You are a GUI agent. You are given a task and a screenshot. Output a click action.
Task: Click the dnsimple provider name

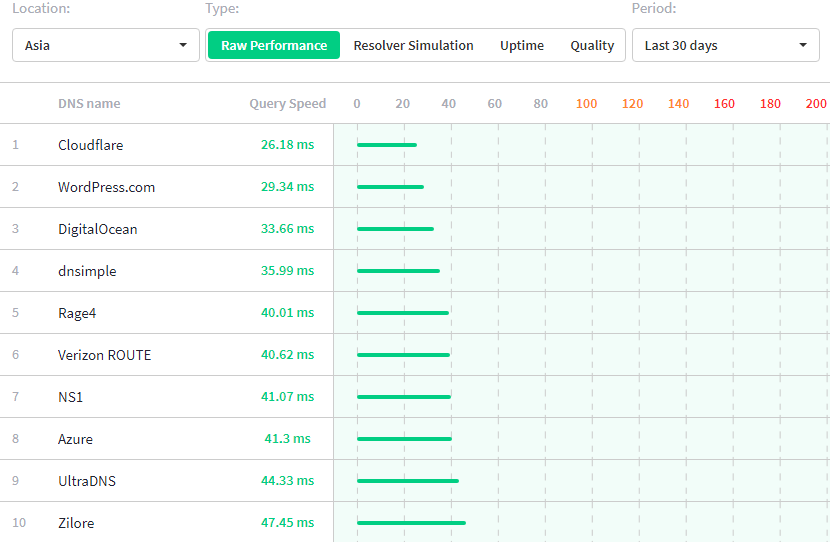click(x=87, y=271)
